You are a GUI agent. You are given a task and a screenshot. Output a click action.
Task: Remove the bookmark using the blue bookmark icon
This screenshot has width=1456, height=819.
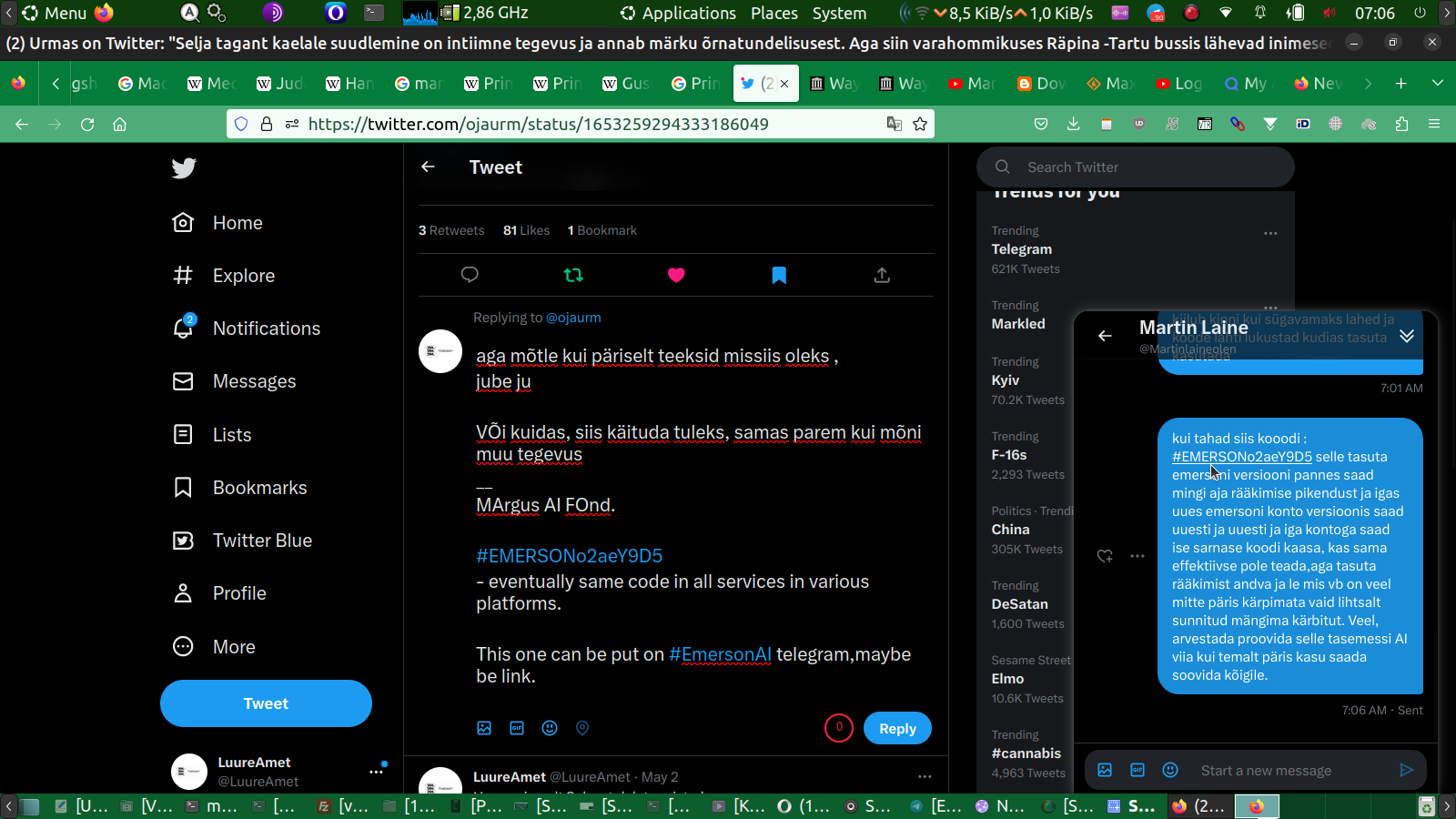(x=779, y=275)
